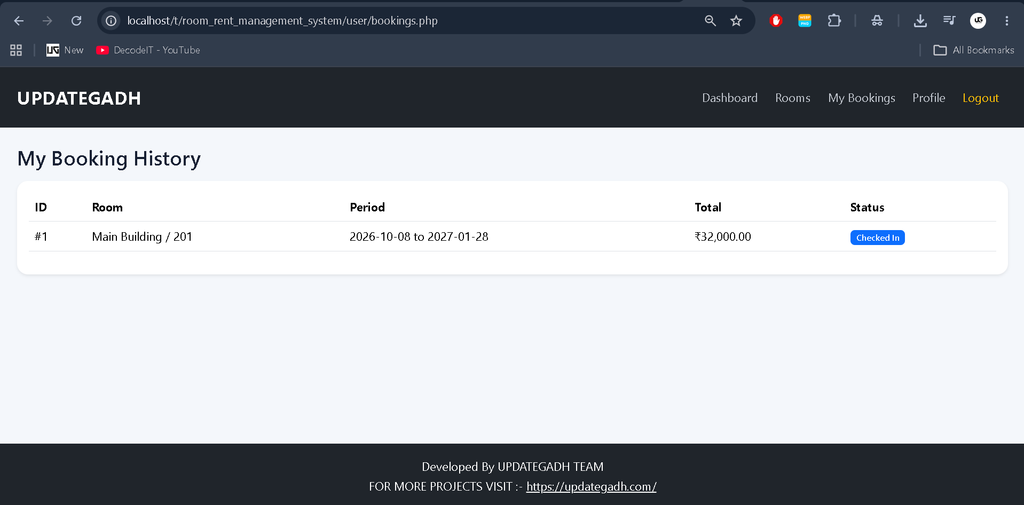This screenshot has width=1024, height=505.
Task: Click the 2026-10-08 to 2027-01-28 period
Action: point(419,236)
